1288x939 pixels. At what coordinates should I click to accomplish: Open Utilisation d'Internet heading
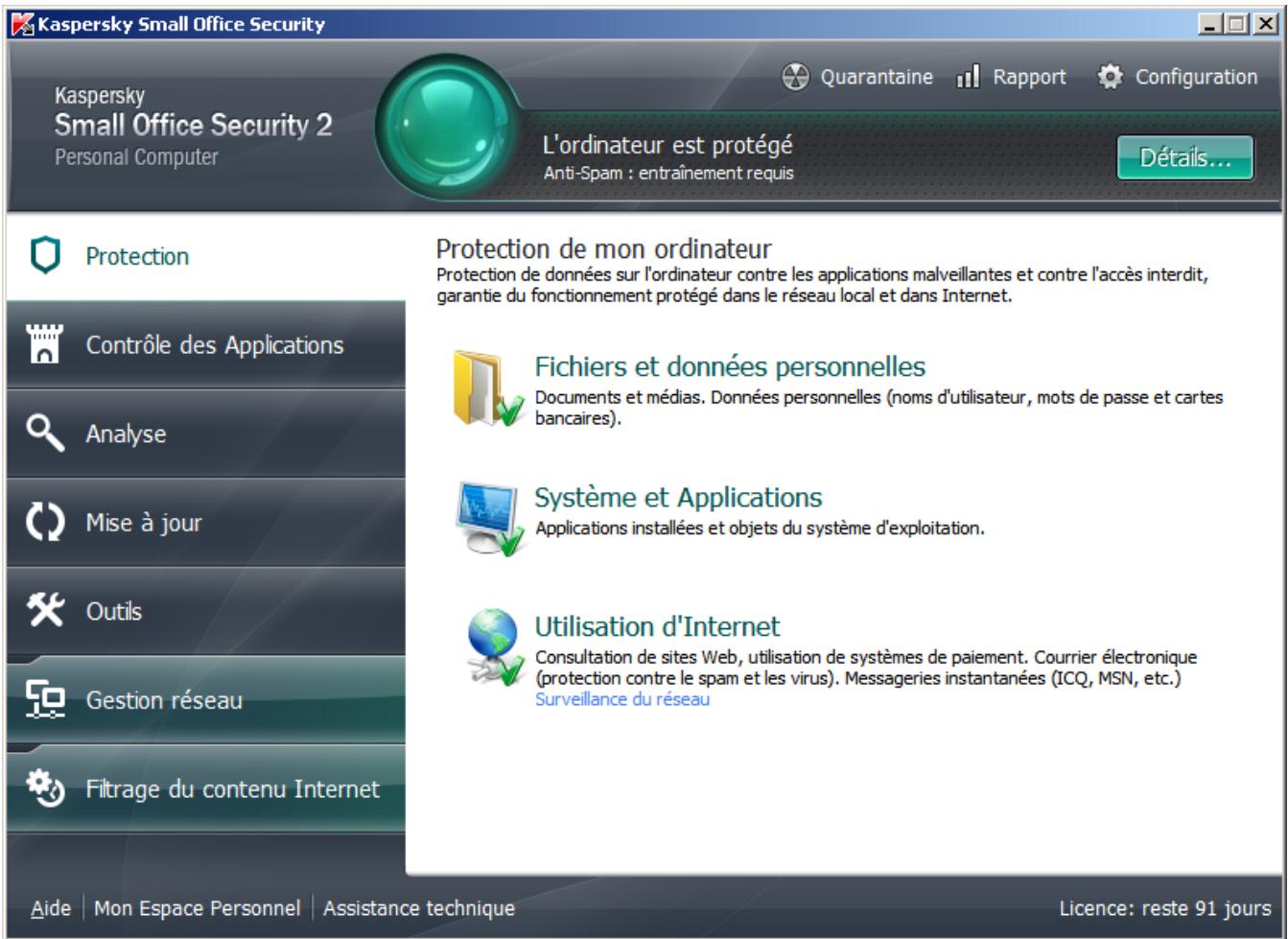(657, 626)
